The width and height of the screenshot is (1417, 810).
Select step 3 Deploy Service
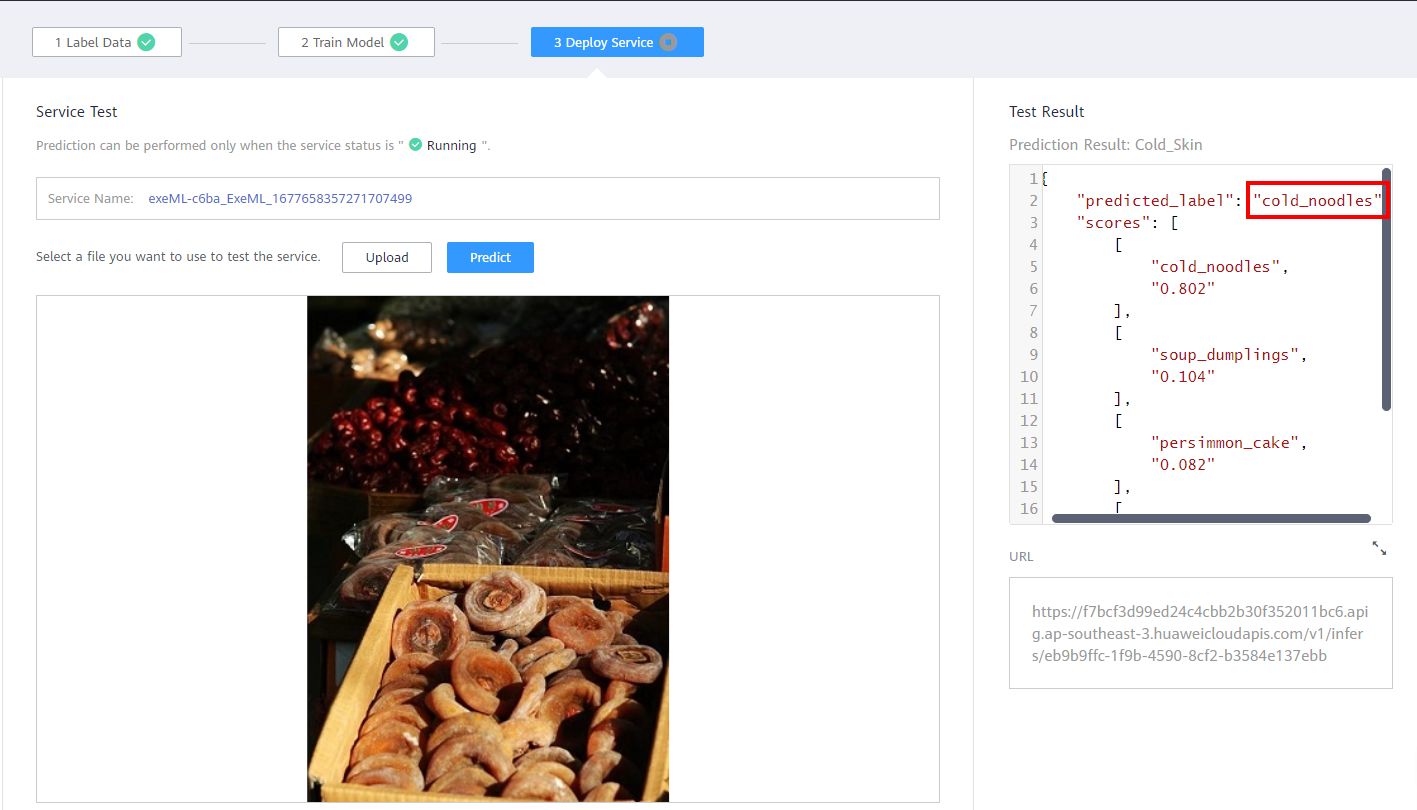pos(604,42)
